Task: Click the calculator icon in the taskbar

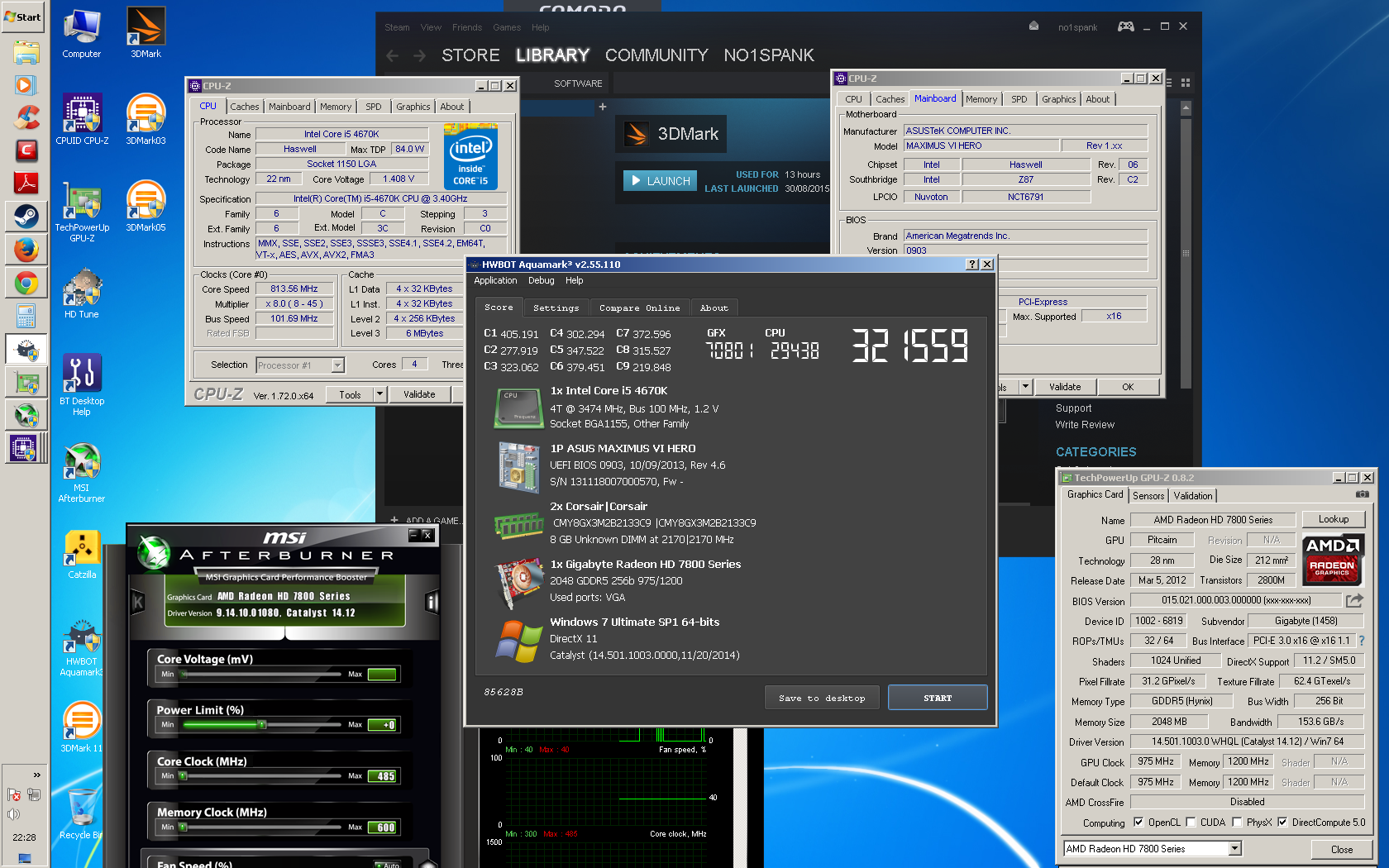Action: (x=26, y=315)
